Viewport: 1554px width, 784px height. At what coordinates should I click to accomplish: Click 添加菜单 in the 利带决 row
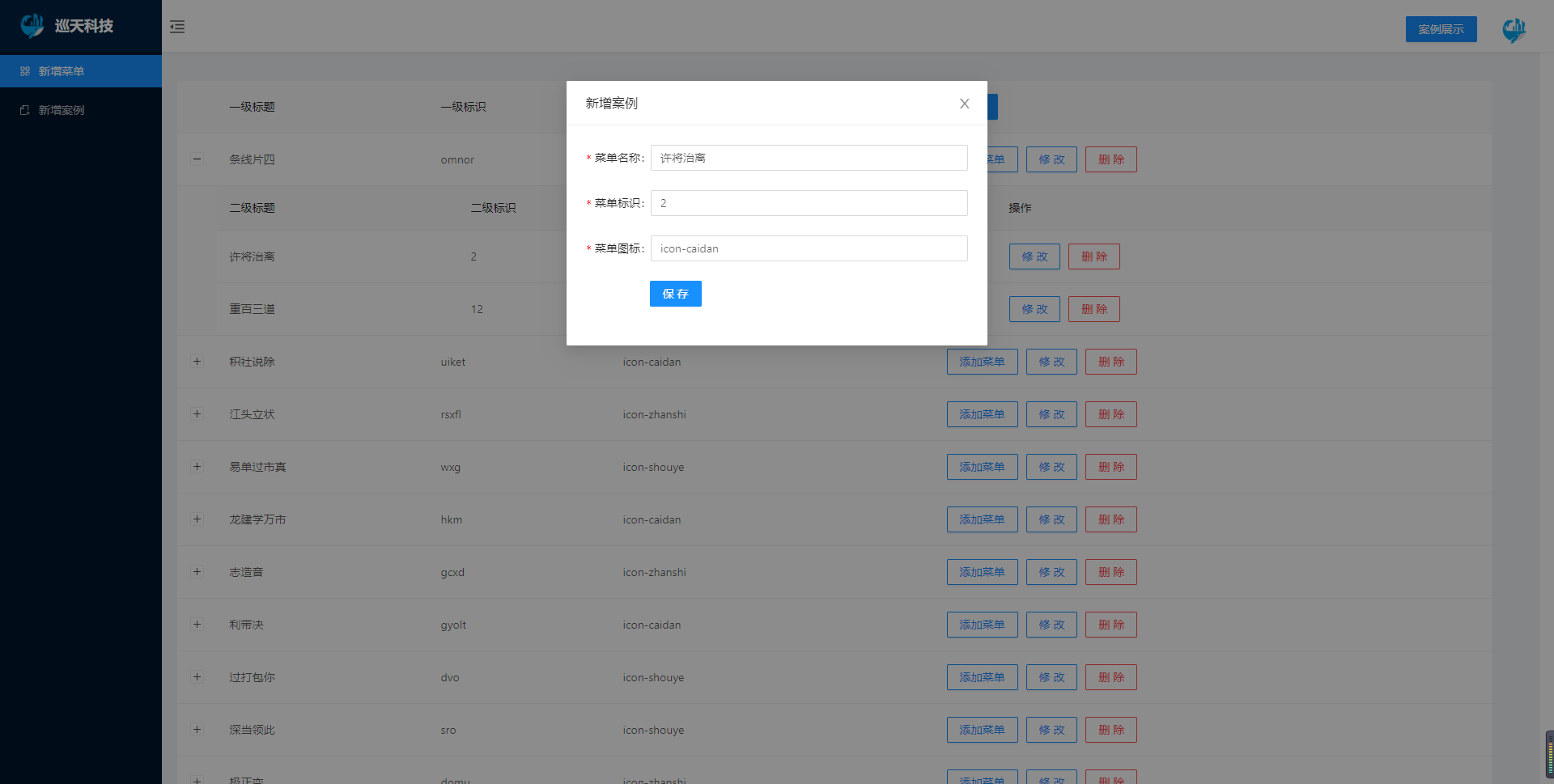983,625
